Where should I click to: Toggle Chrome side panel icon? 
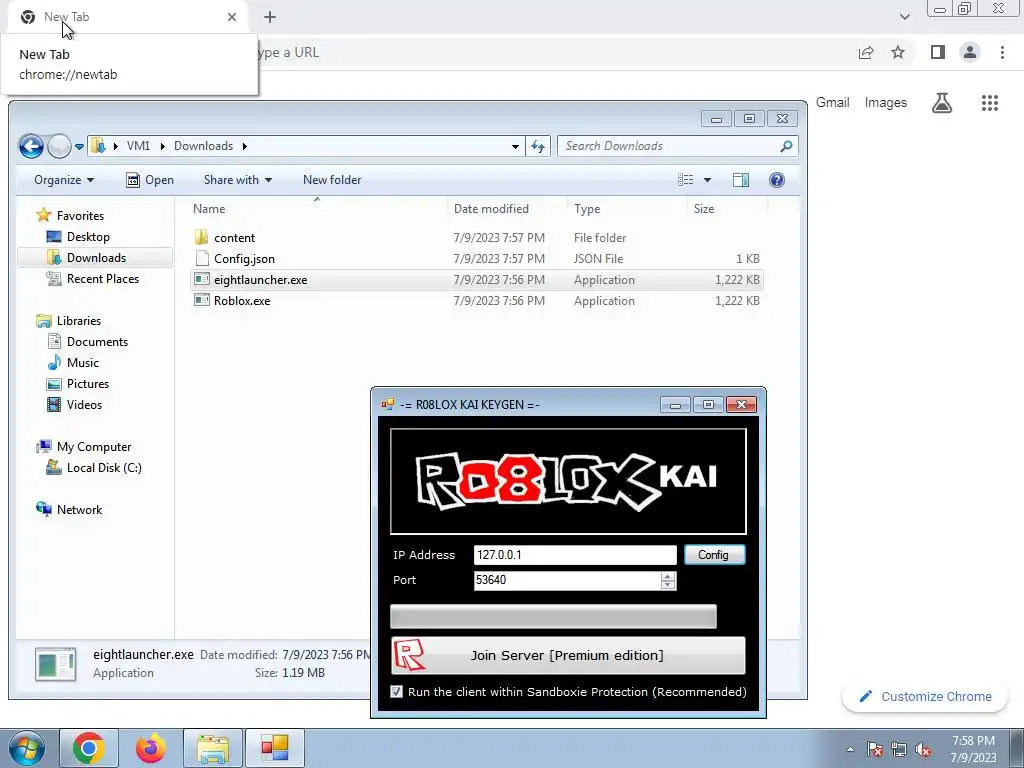point(938,52)
